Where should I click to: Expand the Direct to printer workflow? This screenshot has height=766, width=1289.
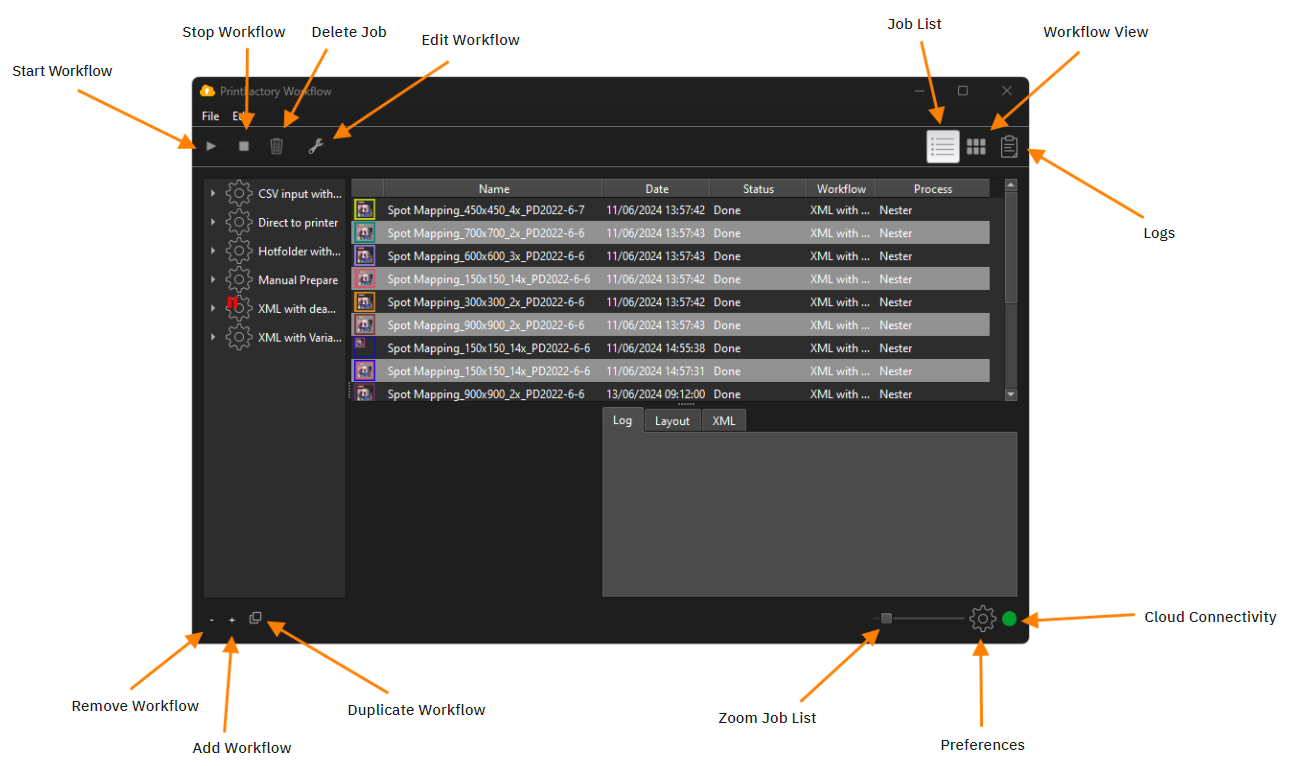tap(213, 222)
